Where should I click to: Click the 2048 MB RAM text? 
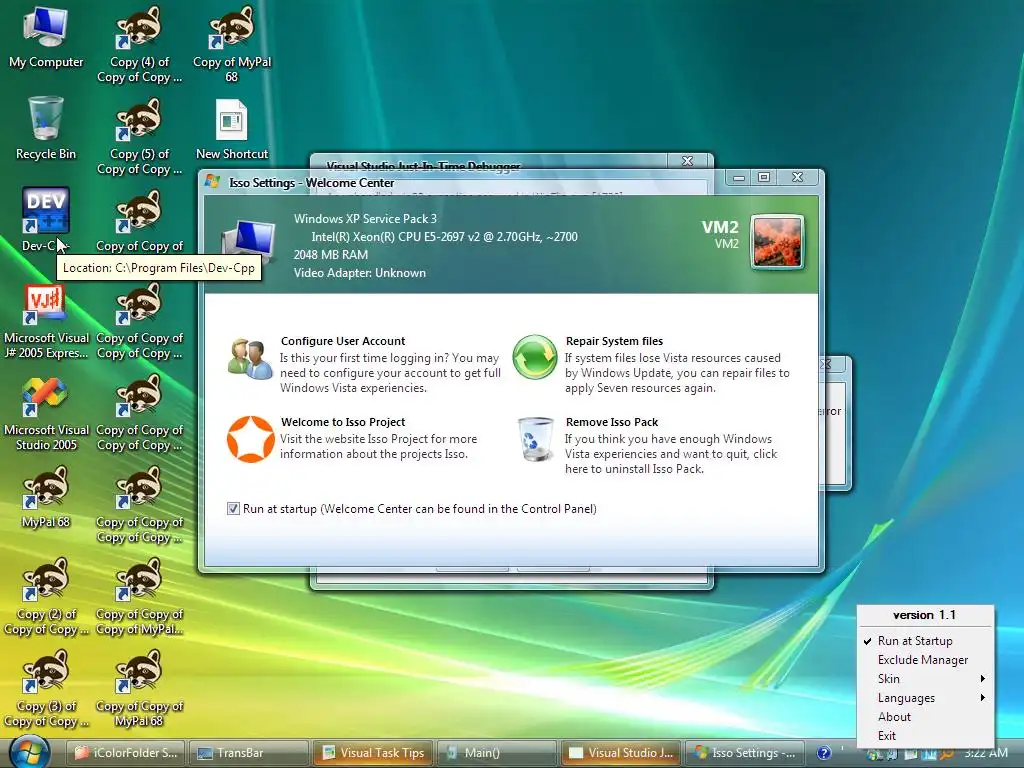click(x=330, y=255)
